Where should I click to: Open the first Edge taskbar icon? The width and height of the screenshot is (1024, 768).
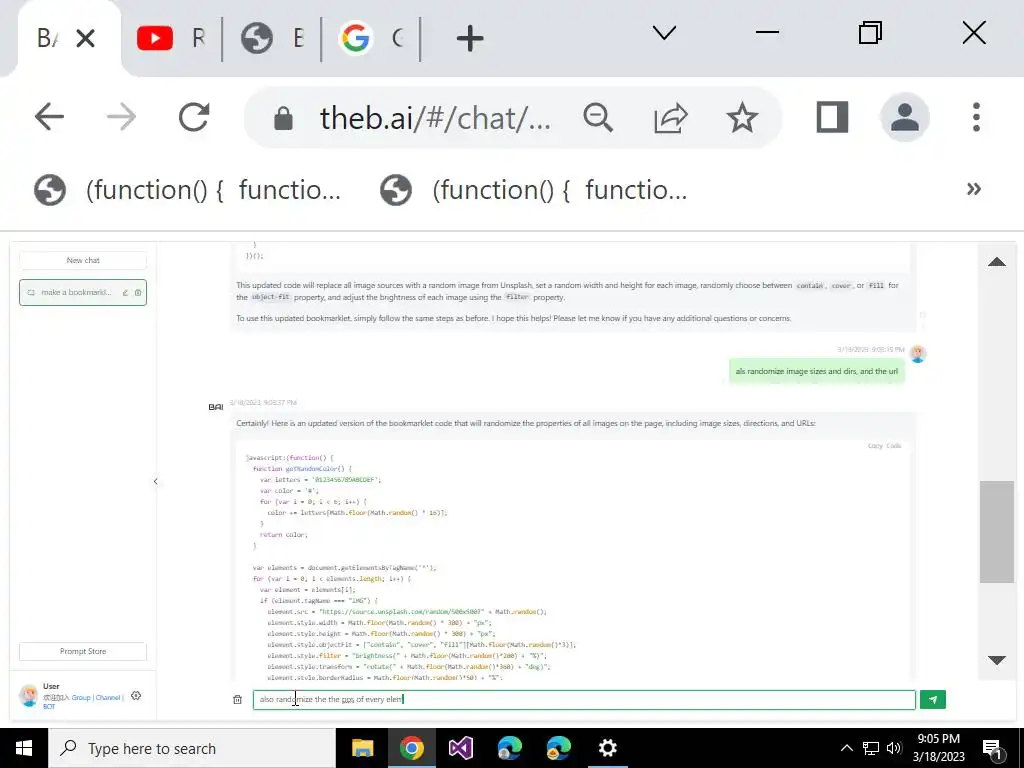coord(509,748)
